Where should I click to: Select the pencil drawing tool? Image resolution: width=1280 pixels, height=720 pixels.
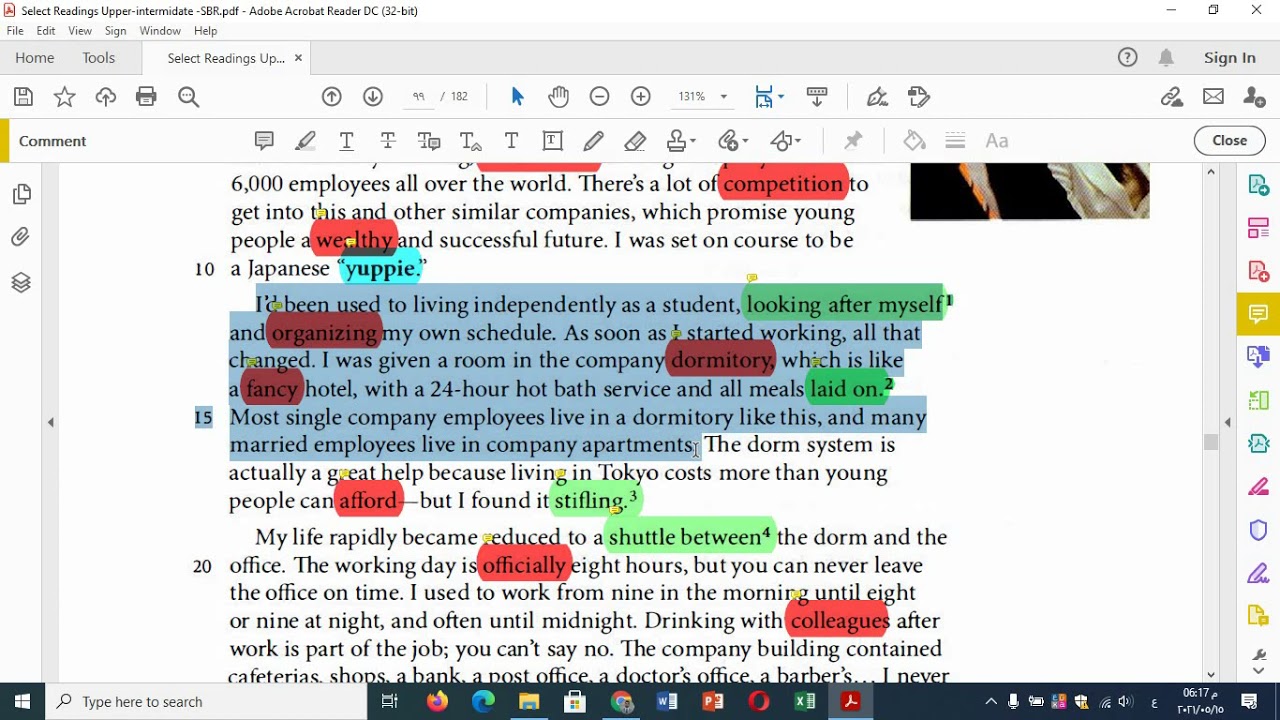click(x=593, y=141)
